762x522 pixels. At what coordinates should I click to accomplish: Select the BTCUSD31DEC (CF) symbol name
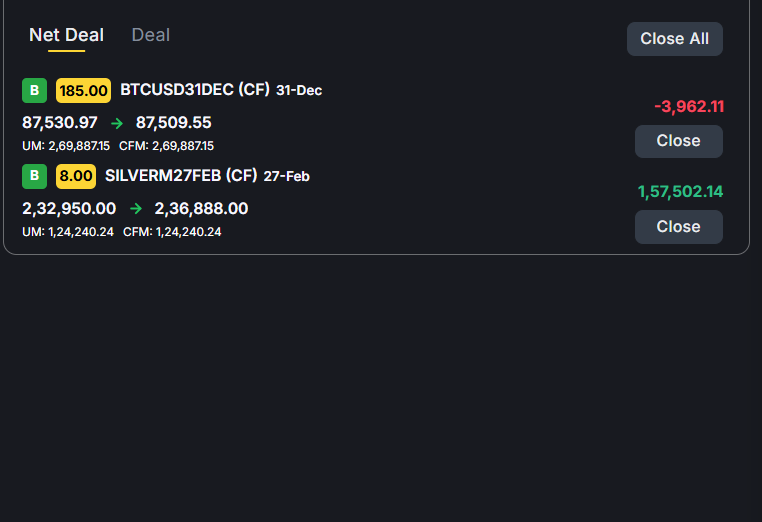click(x=195, y=90)
